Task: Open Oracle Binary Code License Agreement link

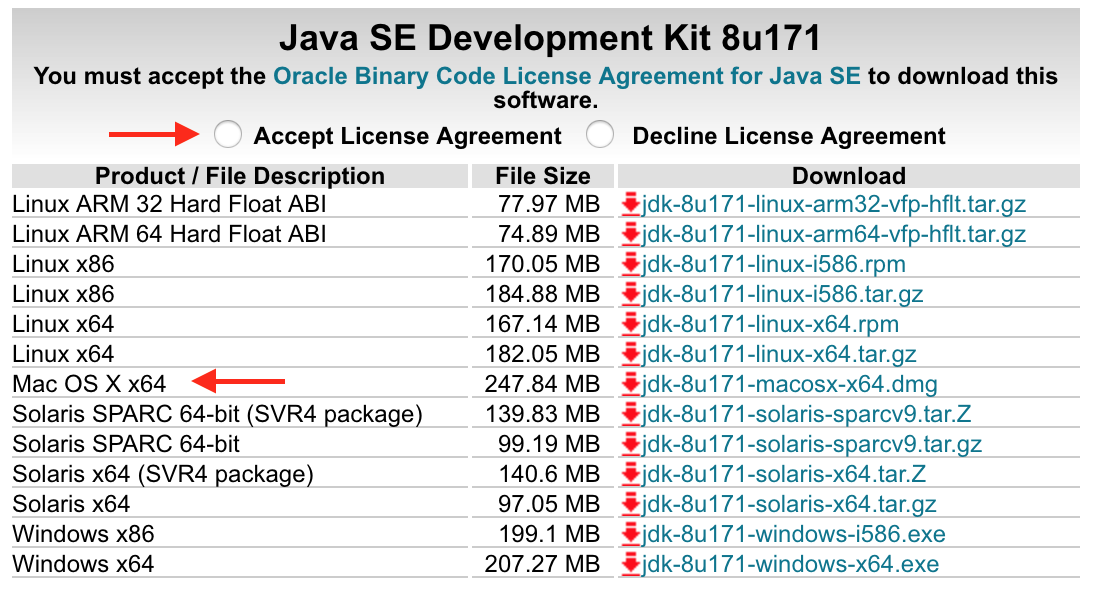Action: pos(567,76)
